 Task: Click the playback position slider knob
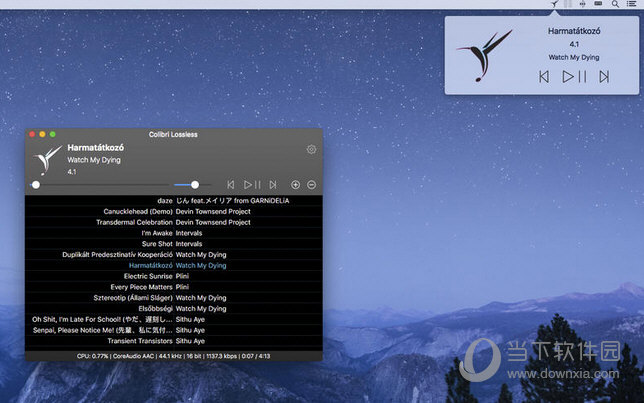(x=36, y=185)
